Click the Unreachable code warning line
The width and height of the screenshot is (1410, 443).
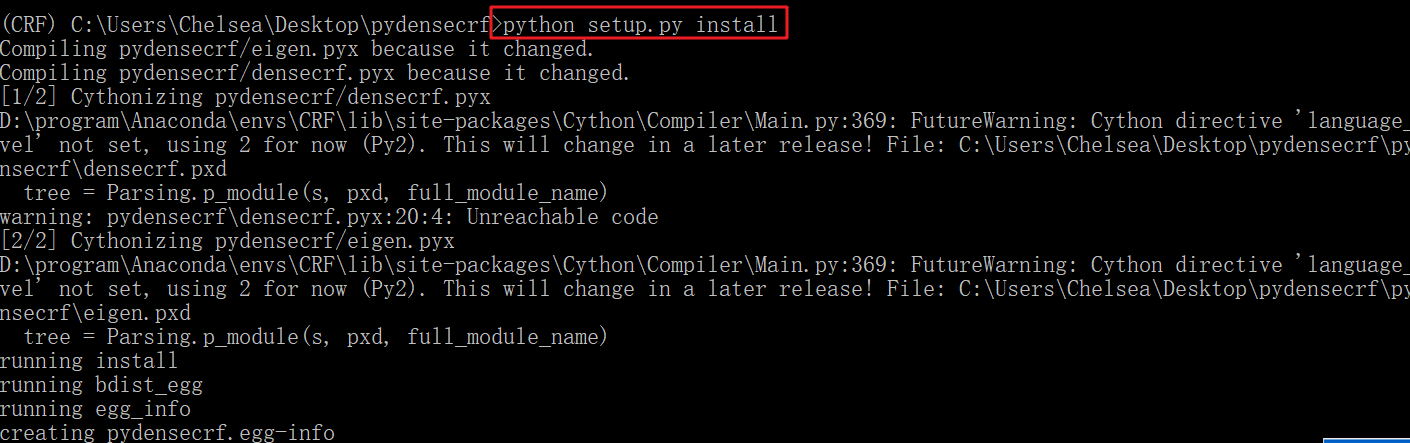pos(328,217)
